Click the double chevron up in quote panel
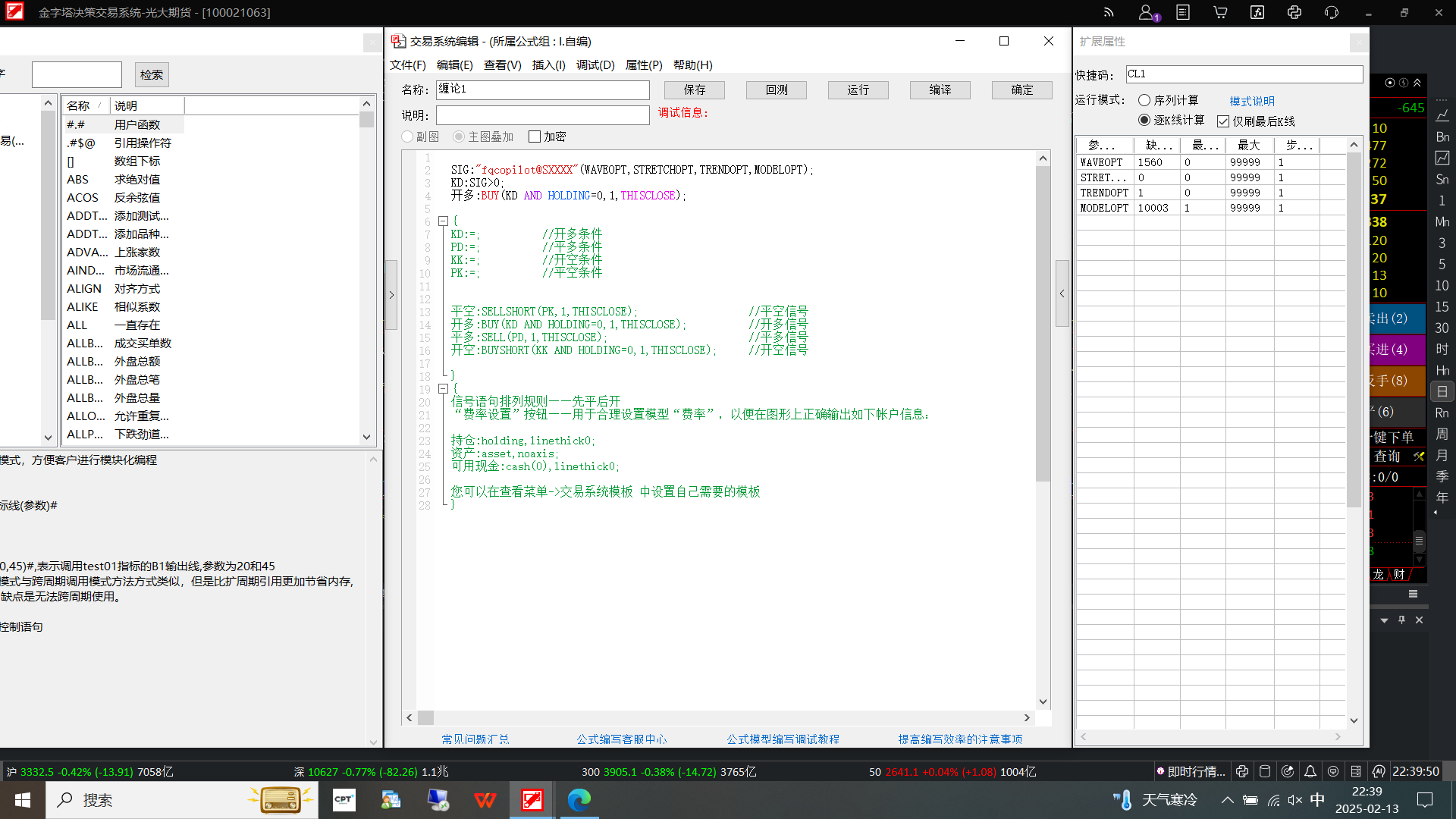The image size is (1456, 819). click(1417, 83)
